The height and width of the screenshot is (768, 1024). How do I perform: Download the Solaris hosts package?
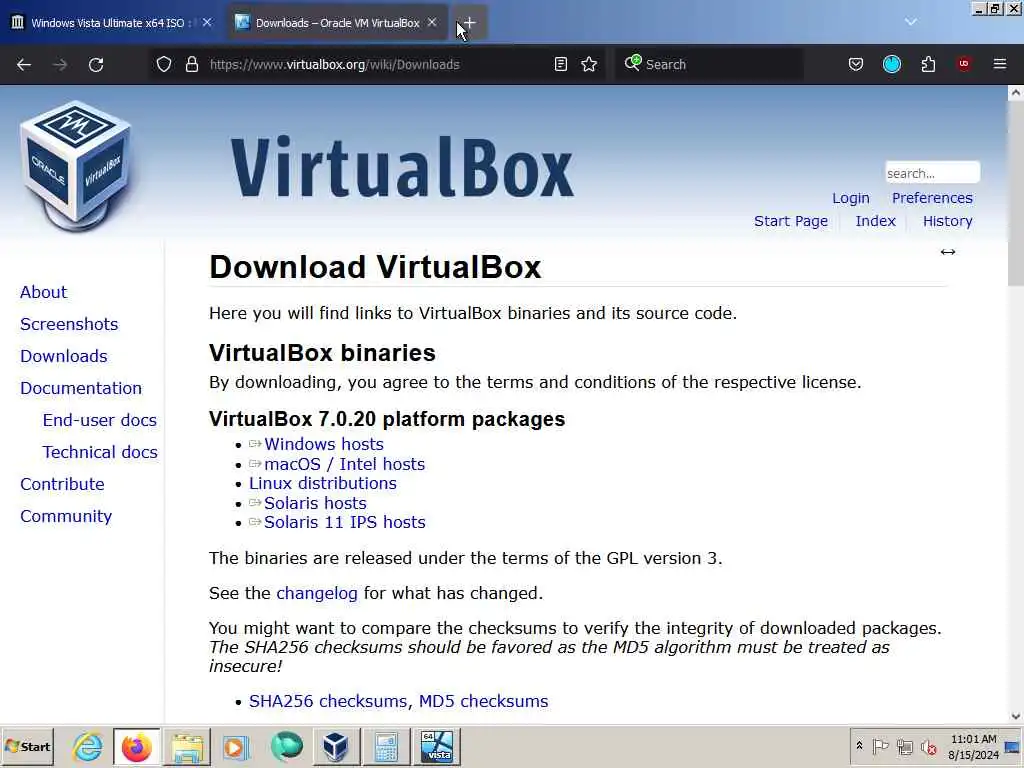click(315, 503)
